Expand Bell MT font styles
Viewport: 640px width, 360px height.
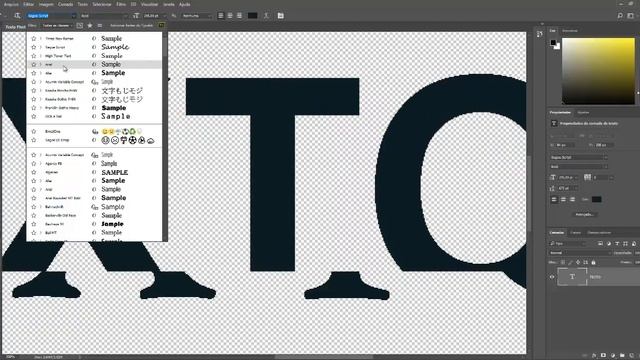tap(41, 233)
